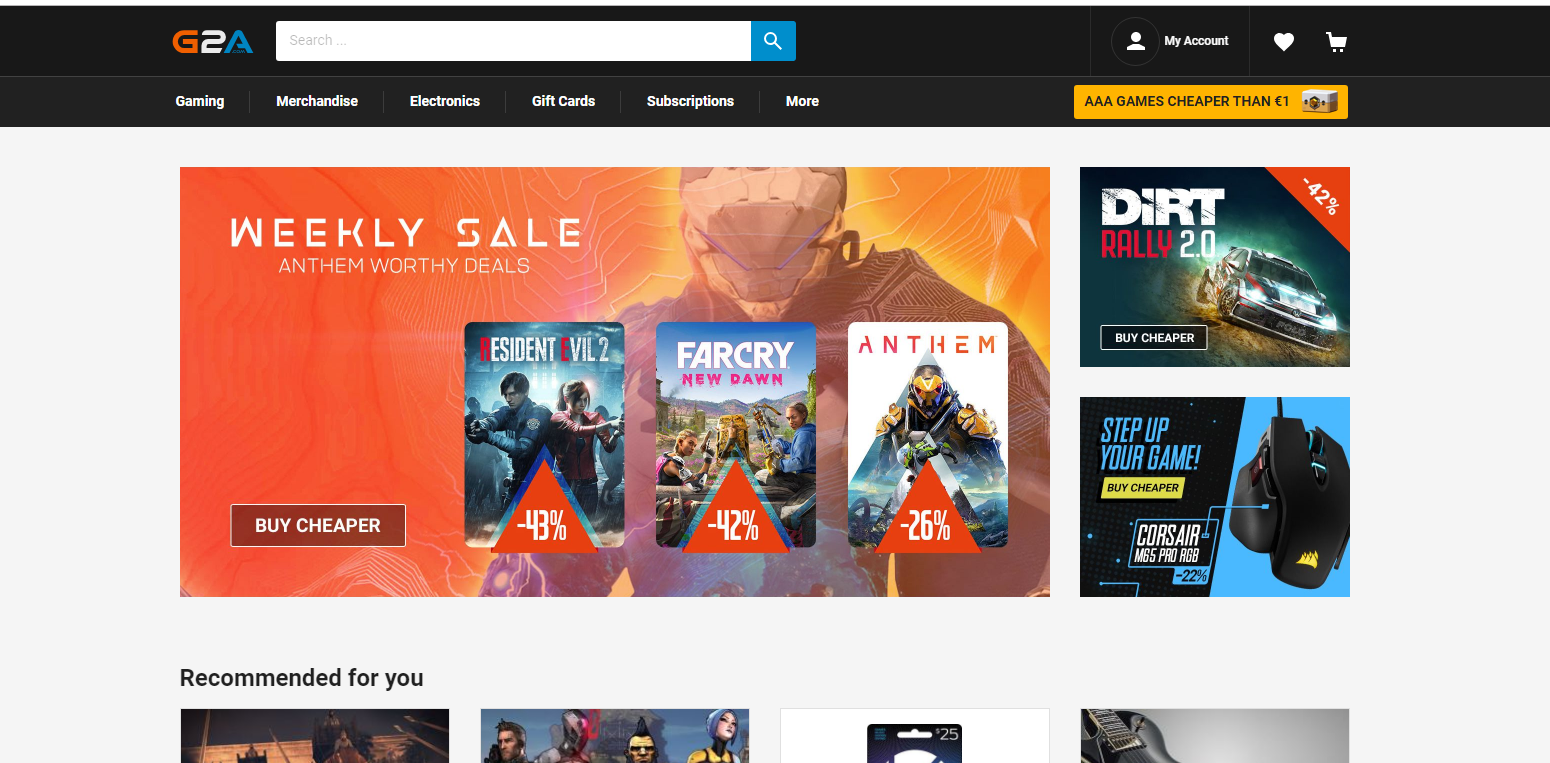Open the Merchandise menu
Image resolution: width=1550 pixels, height=763 pixels.
click(x=317, y=101)
